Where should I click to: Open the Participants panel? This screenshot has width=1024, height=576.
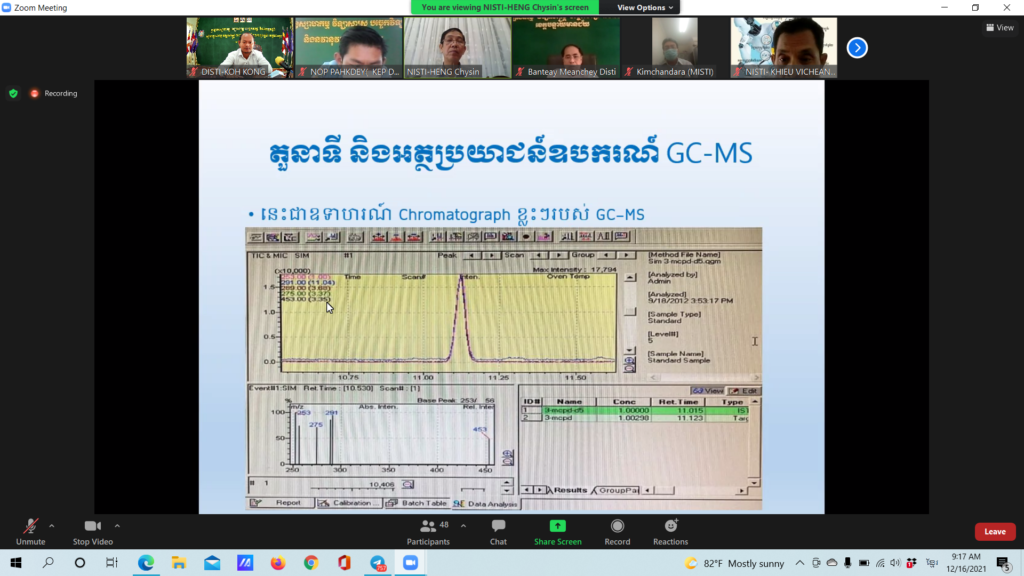[434, 530]
